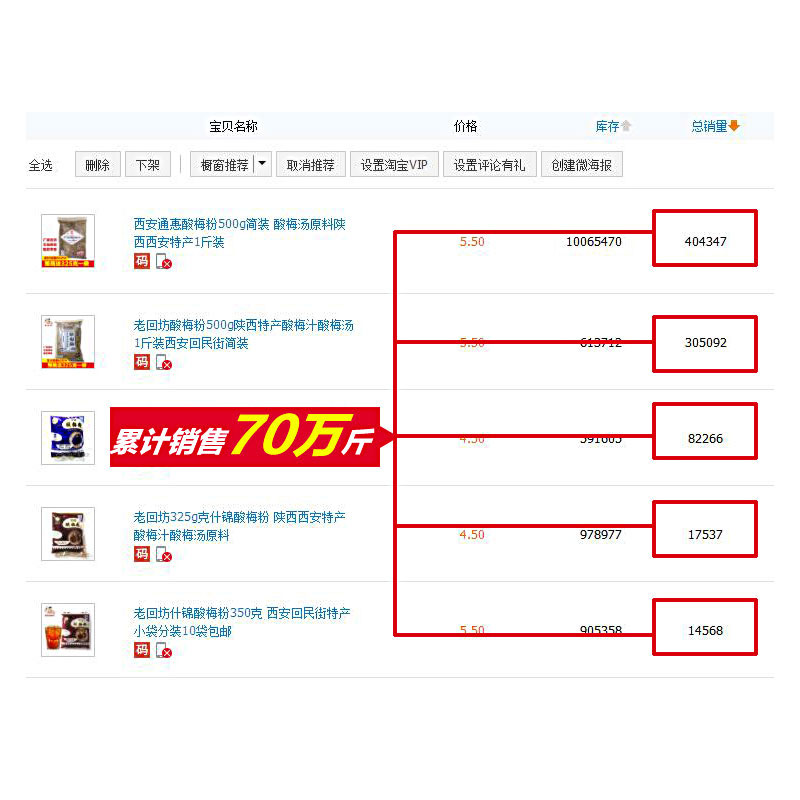Click the 码 icon under 老回坊酸梅粉500g item
The height and width of the screenshot is (800, 800).
pyautogui.click(x=142, y=362)
